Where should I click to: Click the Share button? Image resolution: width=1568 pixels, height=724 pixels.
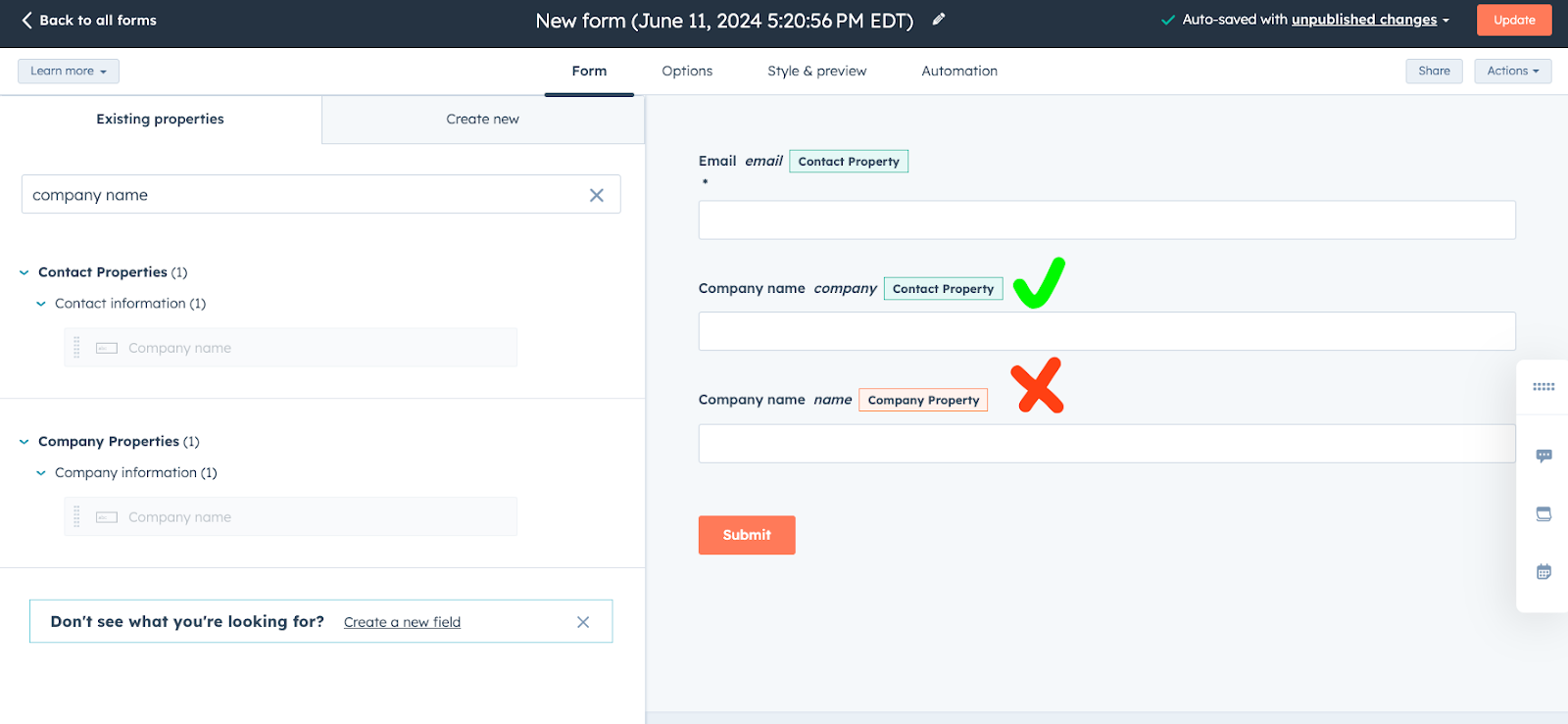pyautogui.click(x=1434, y=71)
